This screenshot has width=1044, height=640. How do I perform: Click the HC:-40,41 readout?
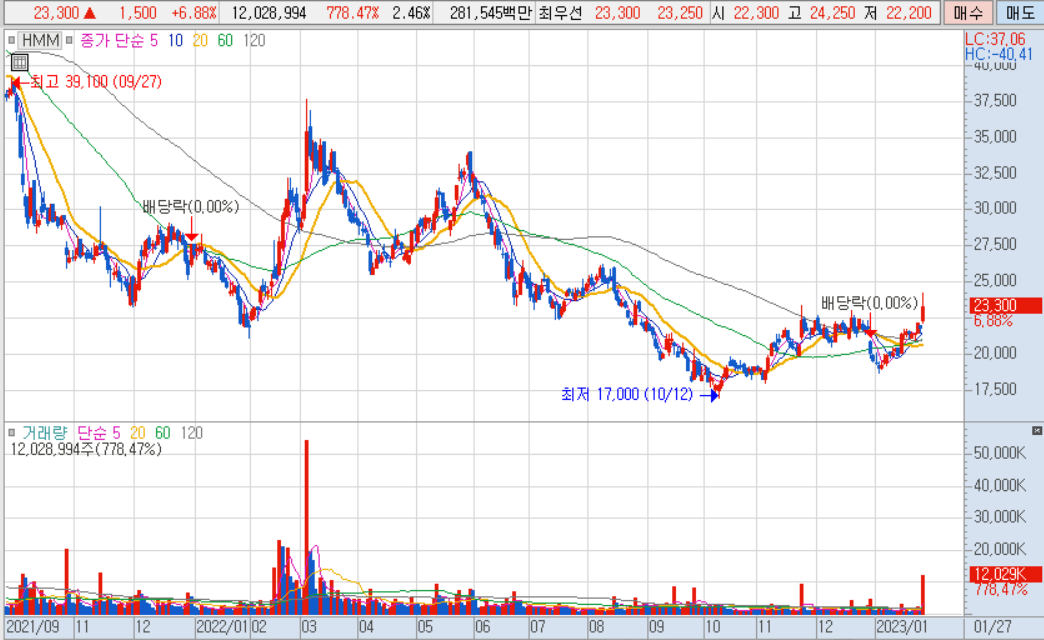click(x=999, y=55)
